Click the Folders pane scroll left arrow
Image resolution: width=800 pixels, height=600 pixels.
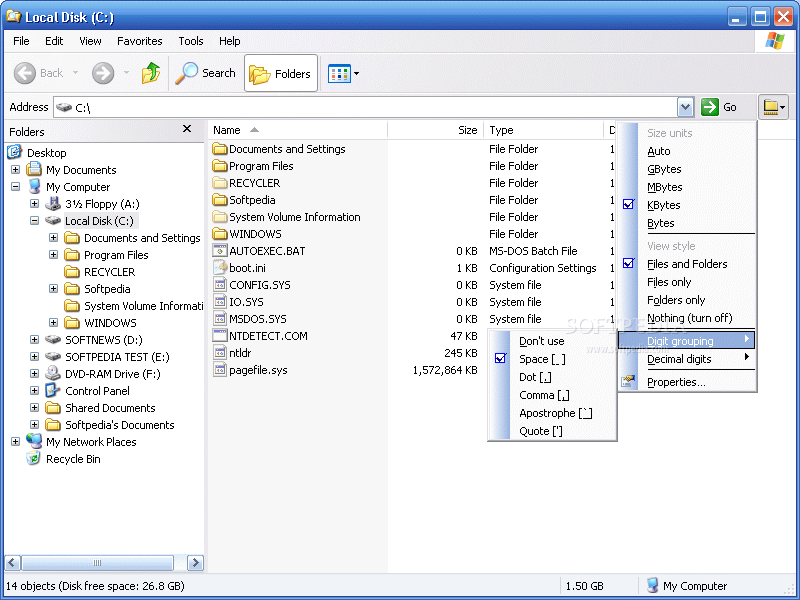(13, 563)
